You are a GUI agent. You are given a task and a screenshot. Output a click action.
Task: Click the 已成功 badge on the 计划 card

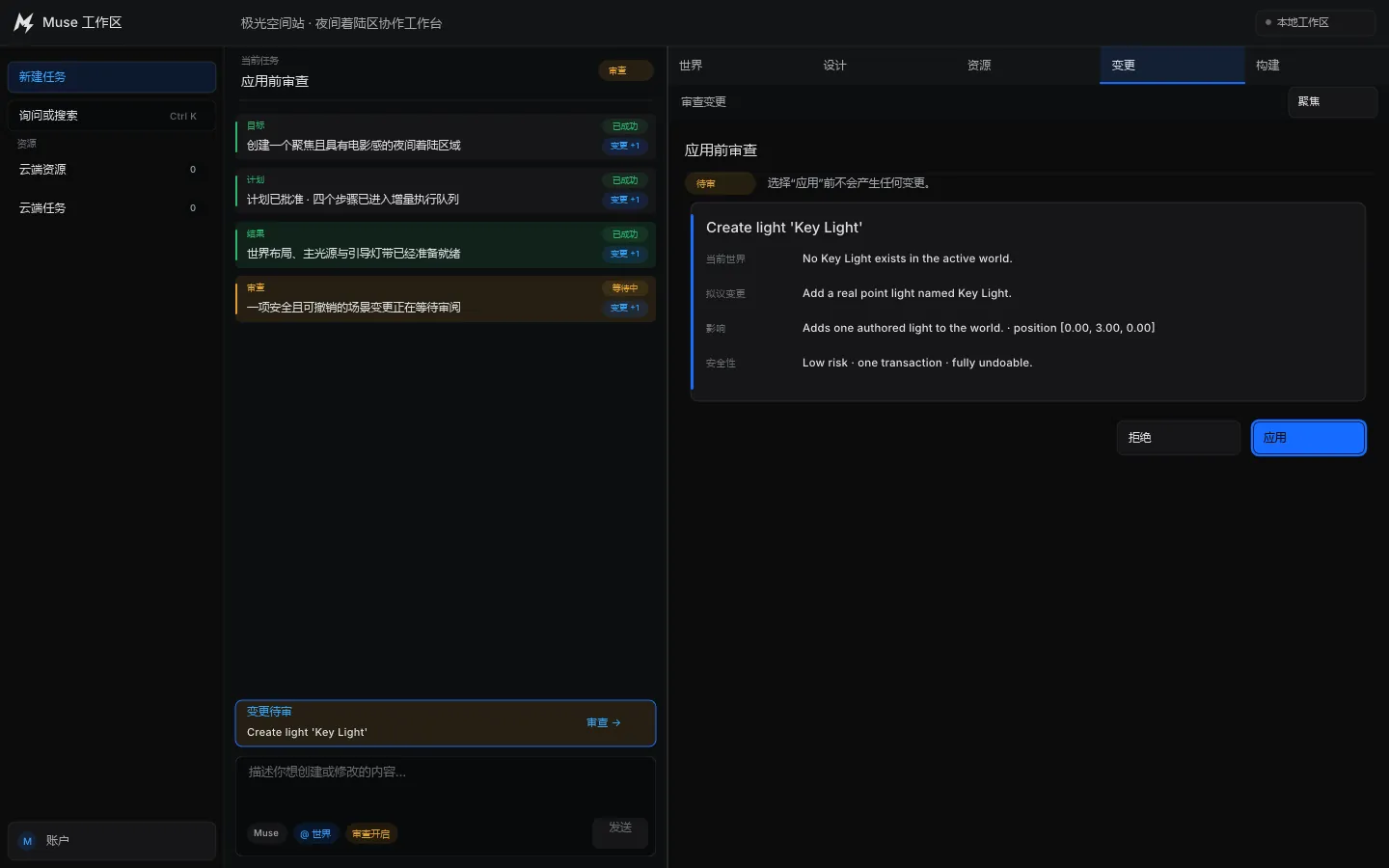(625, 180)
